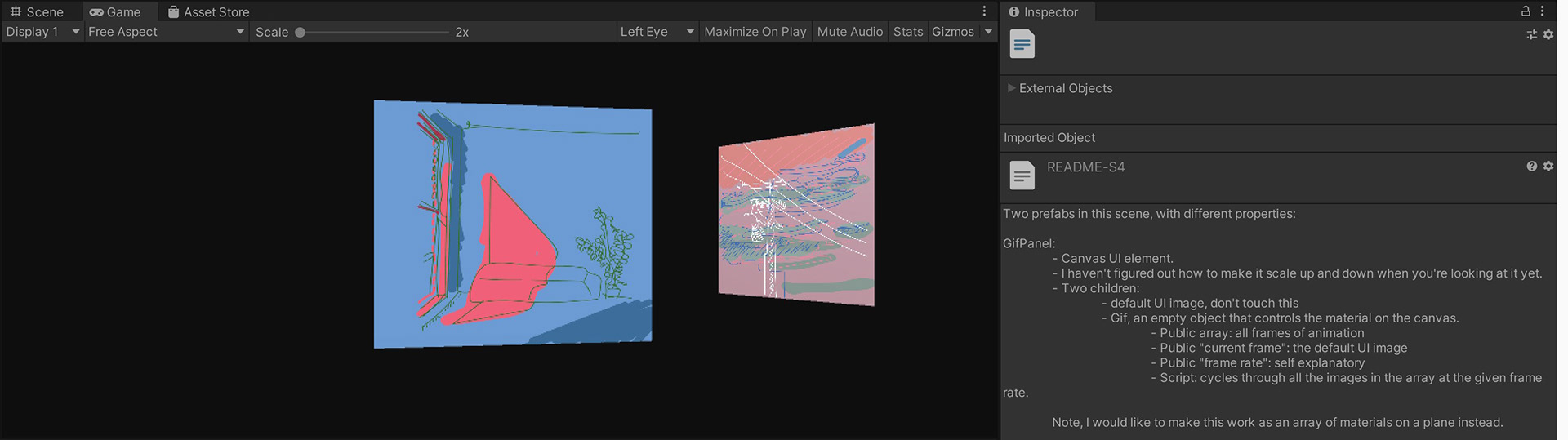Click the text asset icon at Inspector top
The height and width of the screenshot is (440, 1568).
coord(1022,44)
